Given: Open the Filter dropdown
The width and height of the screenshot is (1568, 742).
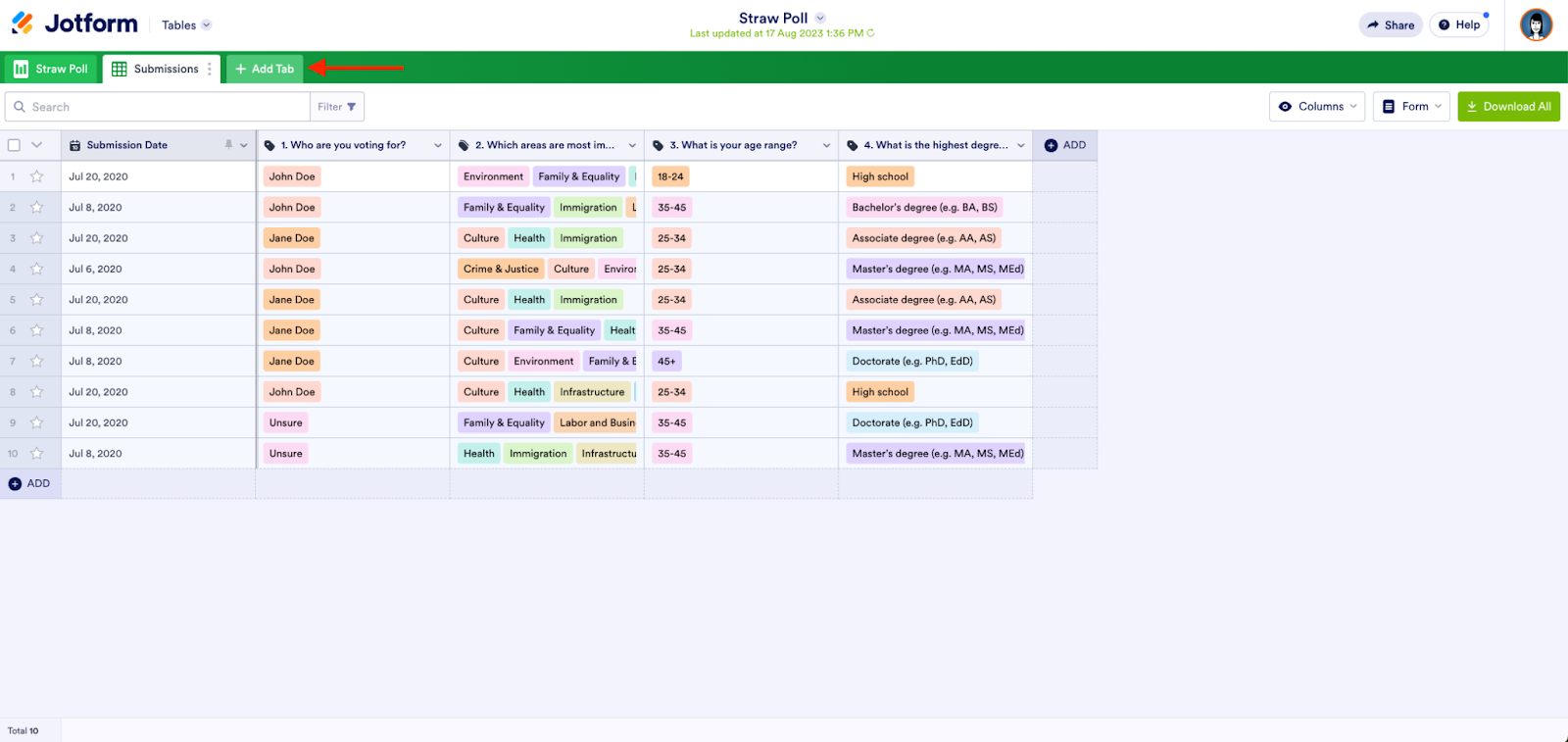Looking at the screenshot, I should tap(337, 107).
